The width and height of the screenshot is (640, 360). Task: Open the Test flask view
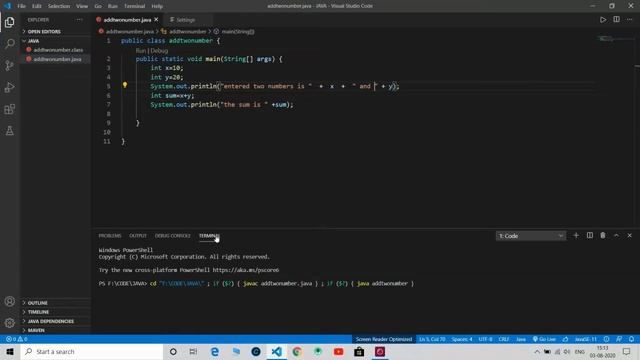pos(10,131)
